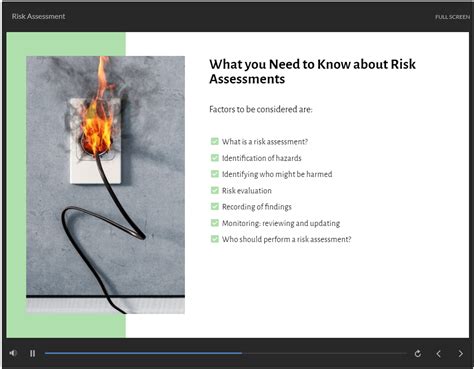Click checkbox beside Risk evaluation
Viewport: 474px width, 369px height.
point(215,190)
